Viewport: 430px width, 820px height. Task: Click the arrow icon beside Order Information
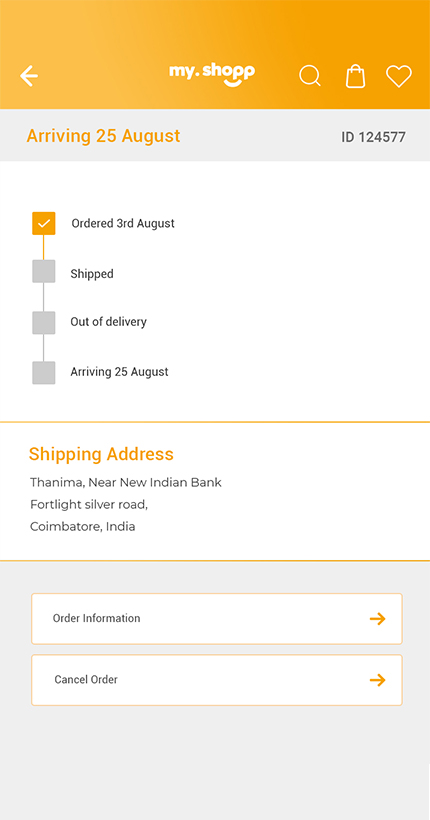coord(377,619)
